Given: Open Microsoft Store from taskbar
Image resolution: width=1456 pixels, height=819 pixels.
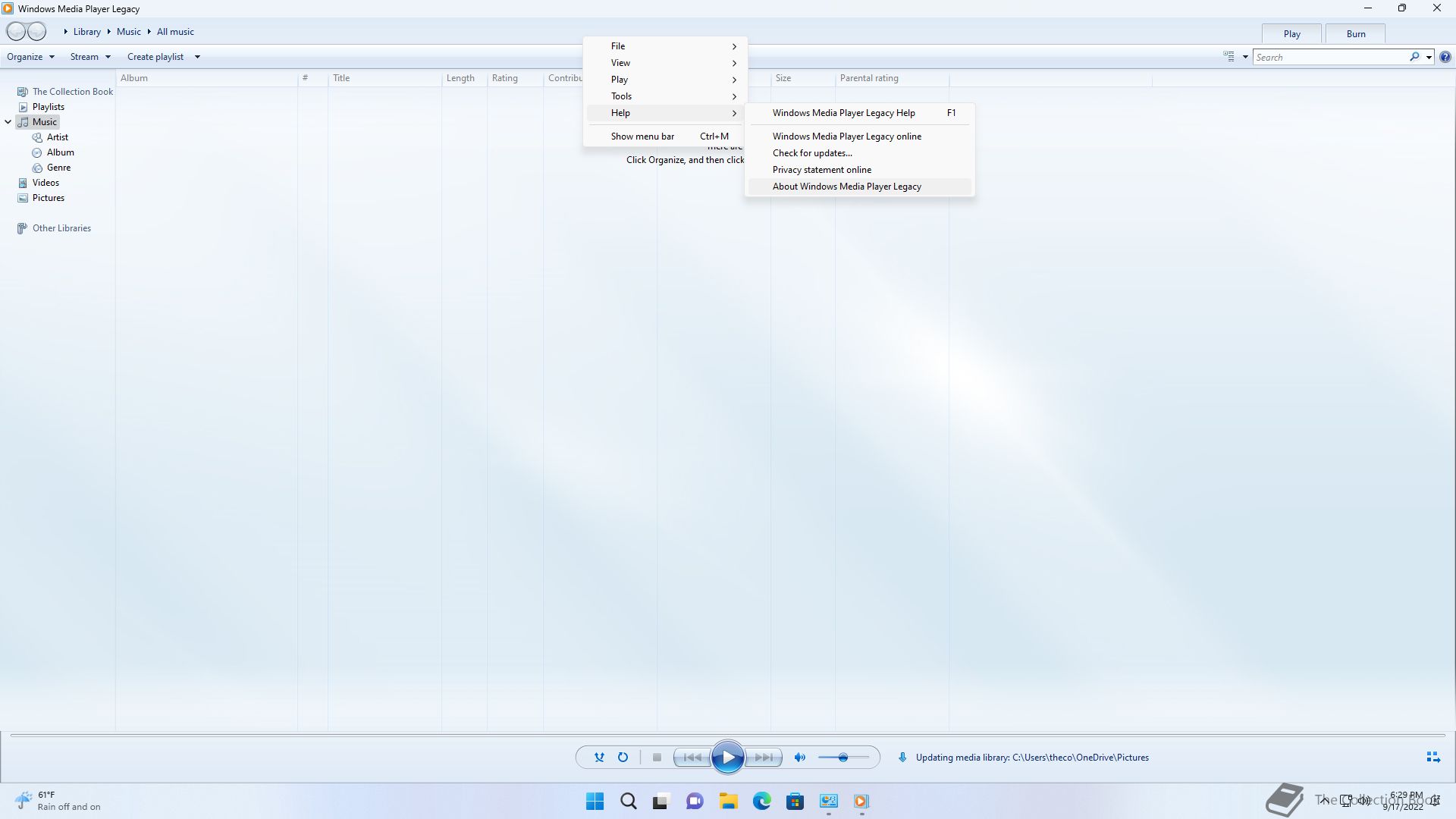Looking at the screenshot, I should pyautogui.click(x=795, y=801).
